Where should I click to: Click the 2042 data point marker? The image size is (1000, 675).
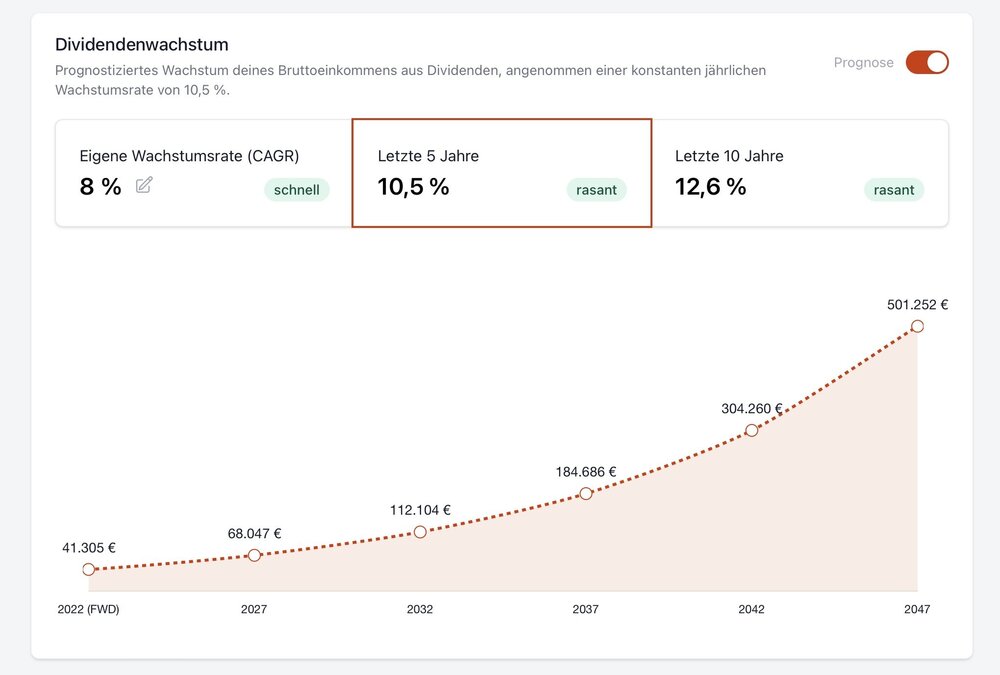coord(751,430)
